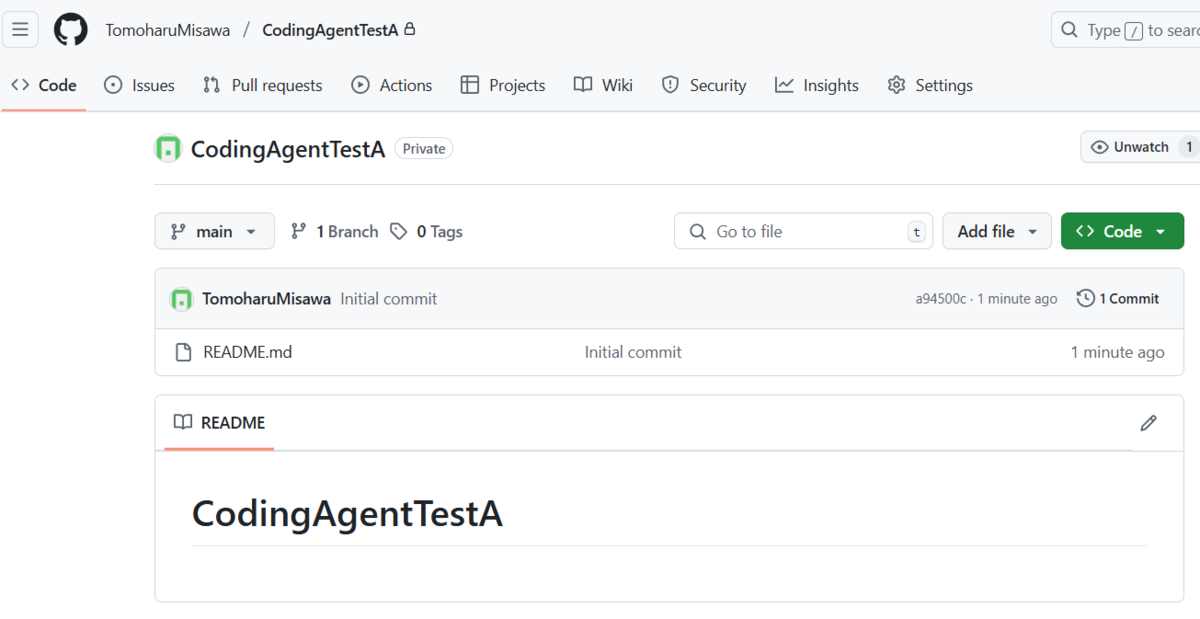Screen dimensions: 1200x619
Task: Open the CodingAgentTestA breadcrumb link
Action: pos(330,29)
